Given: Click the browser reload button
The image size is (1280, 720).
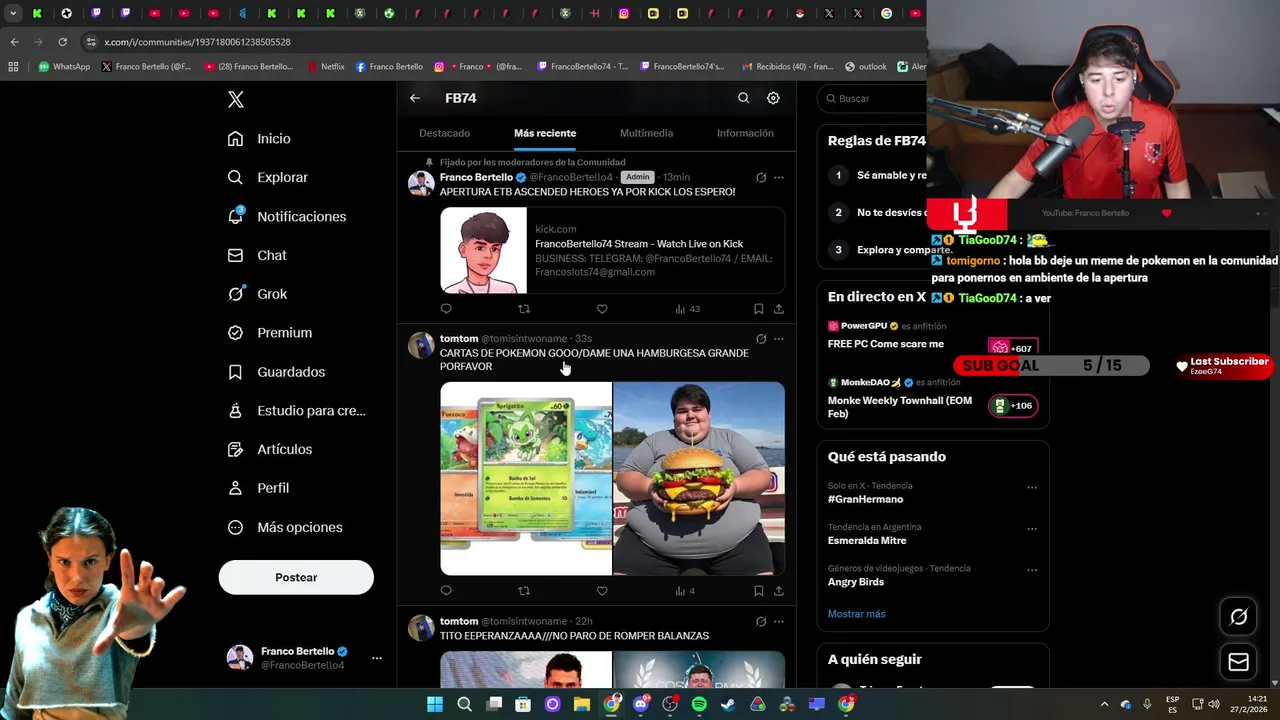Looking at the screenshot, I should [62, 42].
